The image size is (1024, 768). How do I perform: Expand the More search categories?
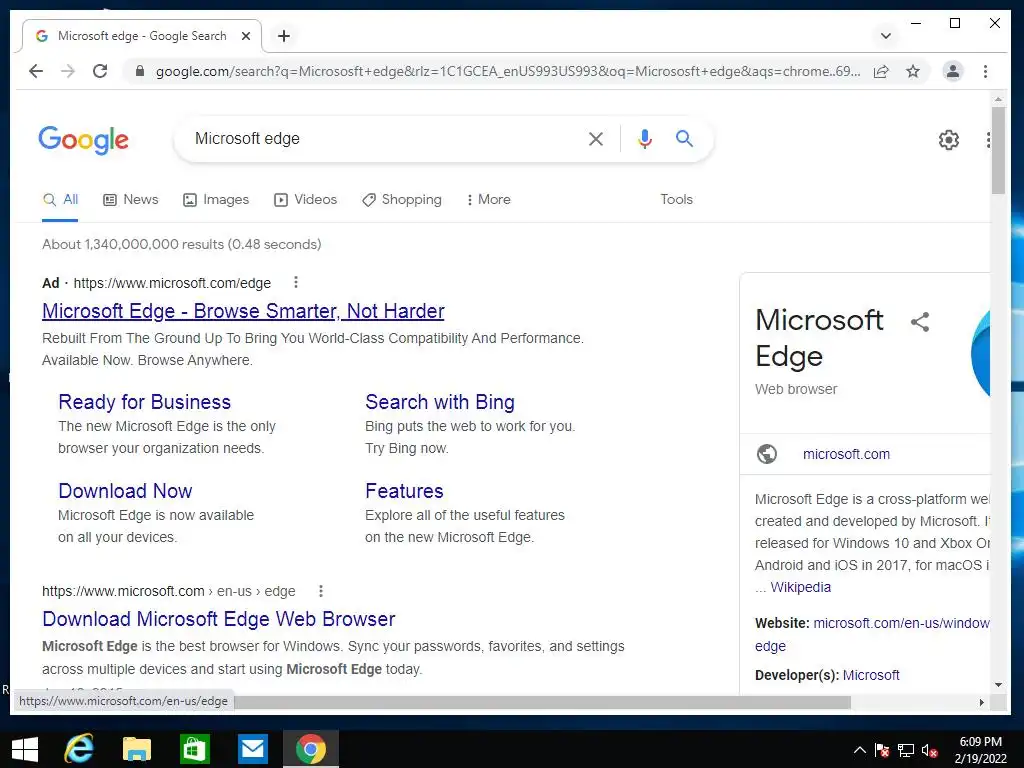point(488,200)
